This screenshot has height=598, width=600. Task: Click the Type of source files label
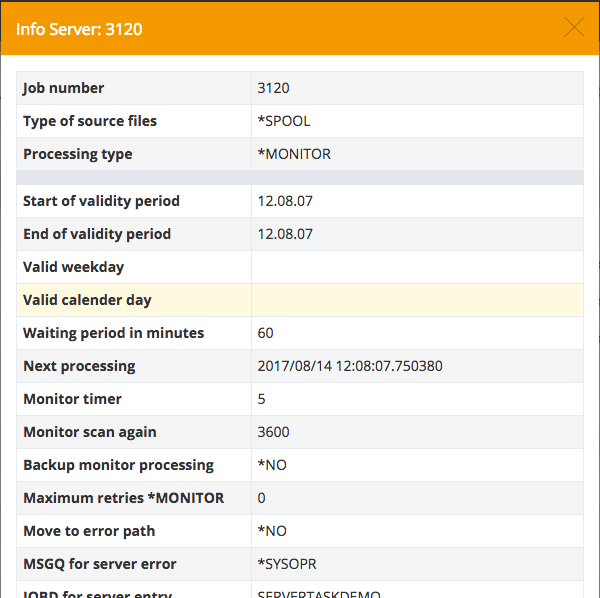(x=90, y=121)
